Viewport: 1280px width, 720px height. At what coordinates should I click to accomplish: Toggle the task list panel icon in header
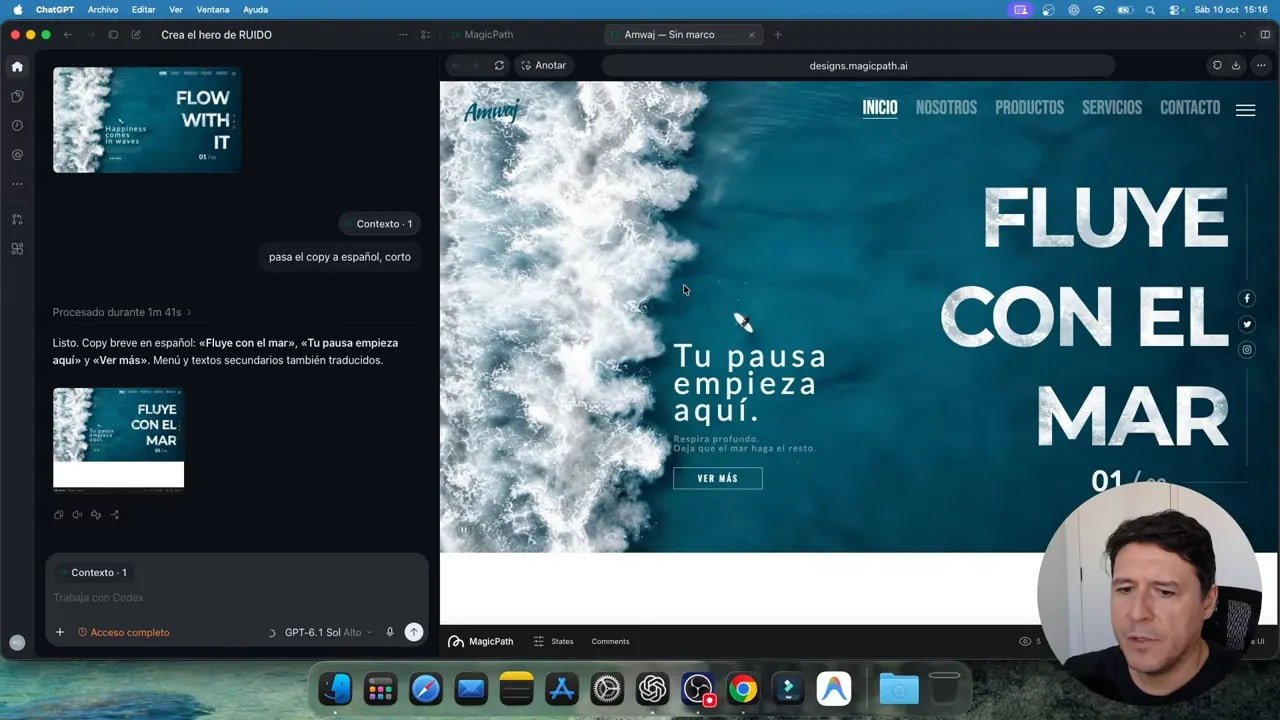426,35
